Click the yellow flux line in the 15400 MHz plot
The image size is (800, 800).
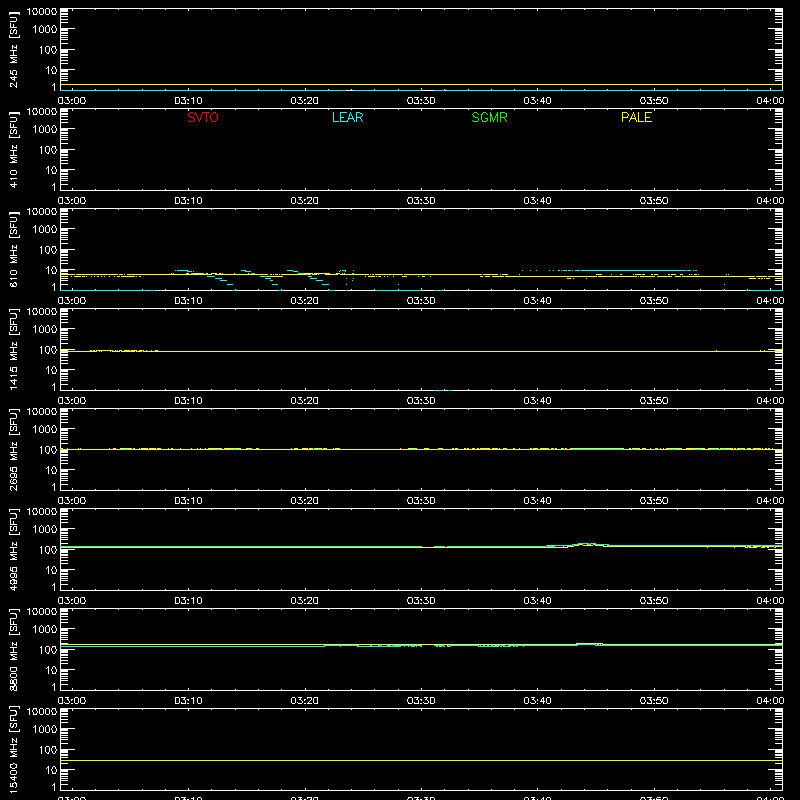421,760
